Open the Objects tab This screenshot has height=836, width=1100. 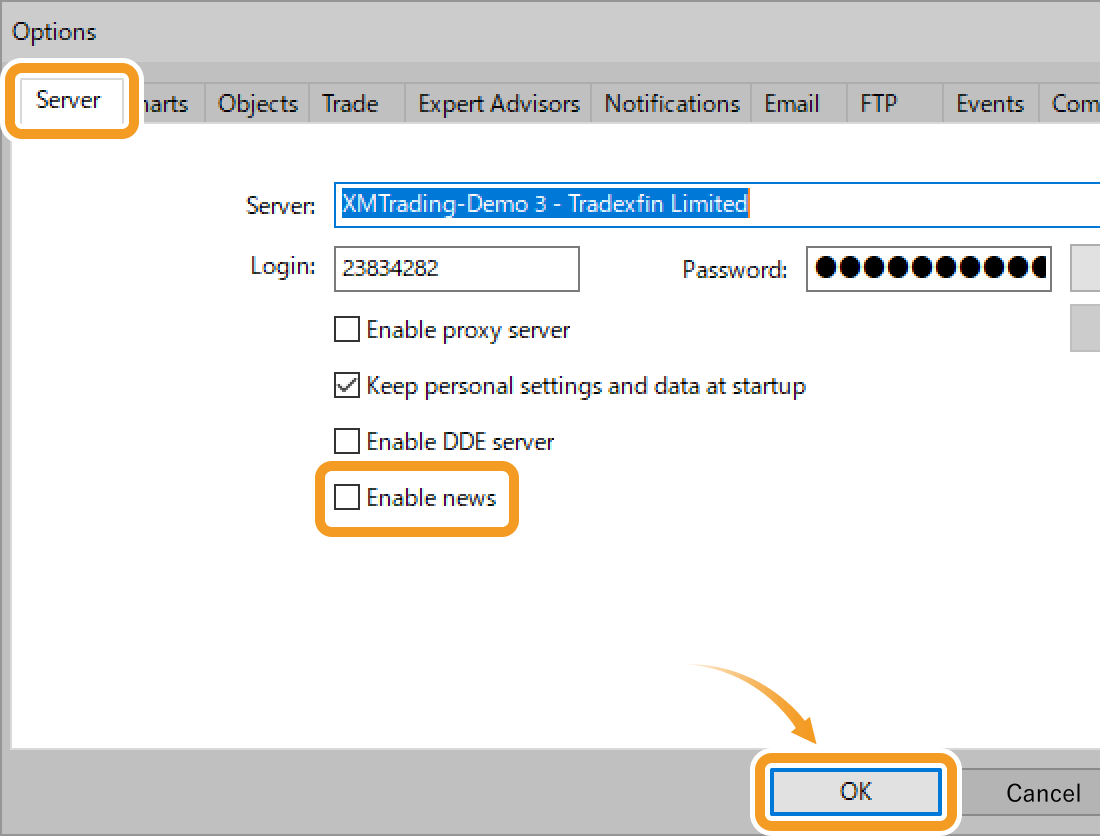point(258,104)
